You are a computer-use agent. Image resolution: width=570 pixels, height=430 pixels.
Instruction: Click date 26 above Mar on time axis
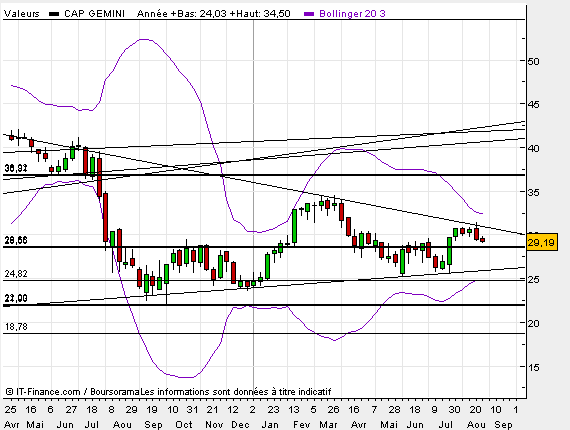[333, 410]
